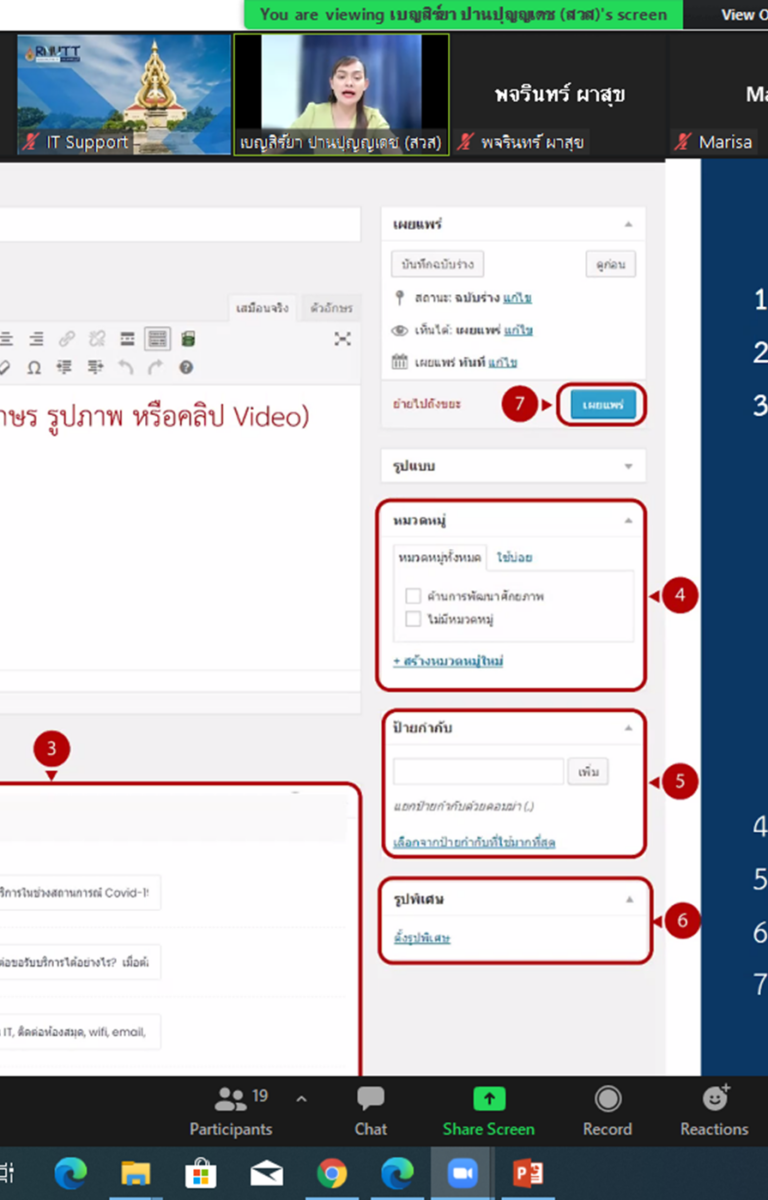Collapse the หมวดหมู่ panel arrow
Screen dimensions: 768x1200
(628, 521)
